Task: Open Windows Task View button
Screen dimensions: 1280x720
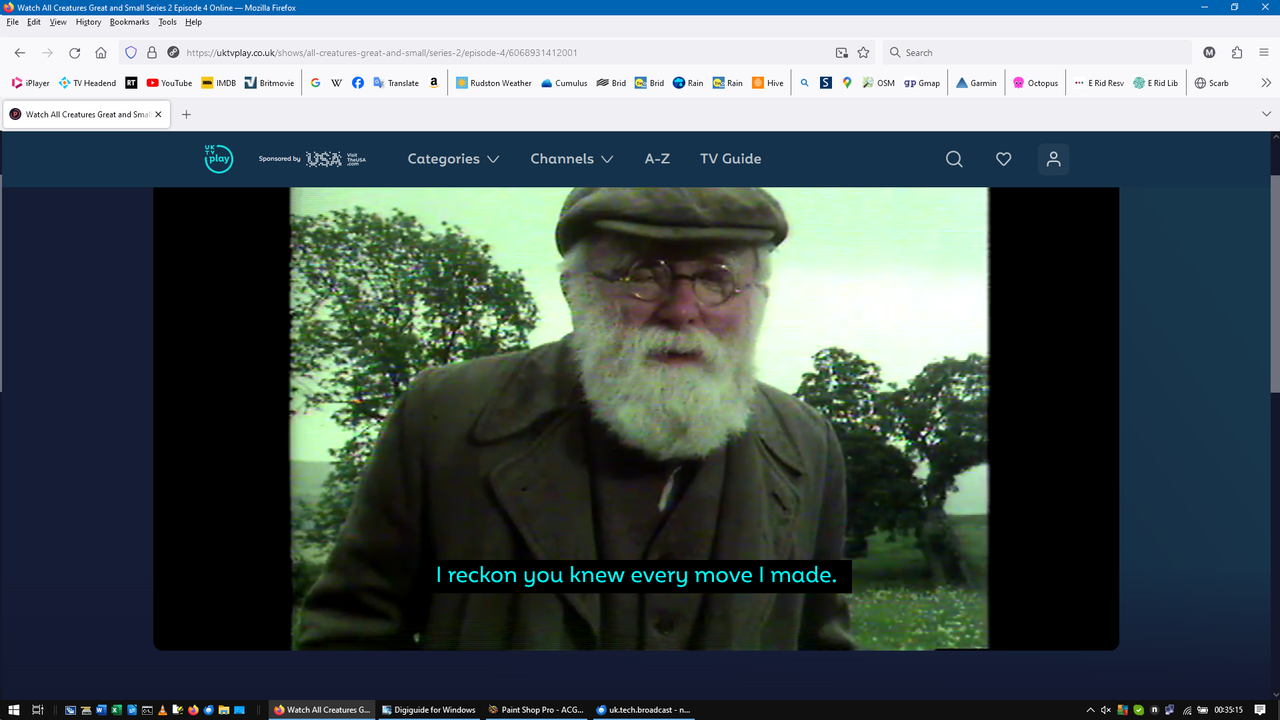Action: pyautogui.click(x=37, y=710)
